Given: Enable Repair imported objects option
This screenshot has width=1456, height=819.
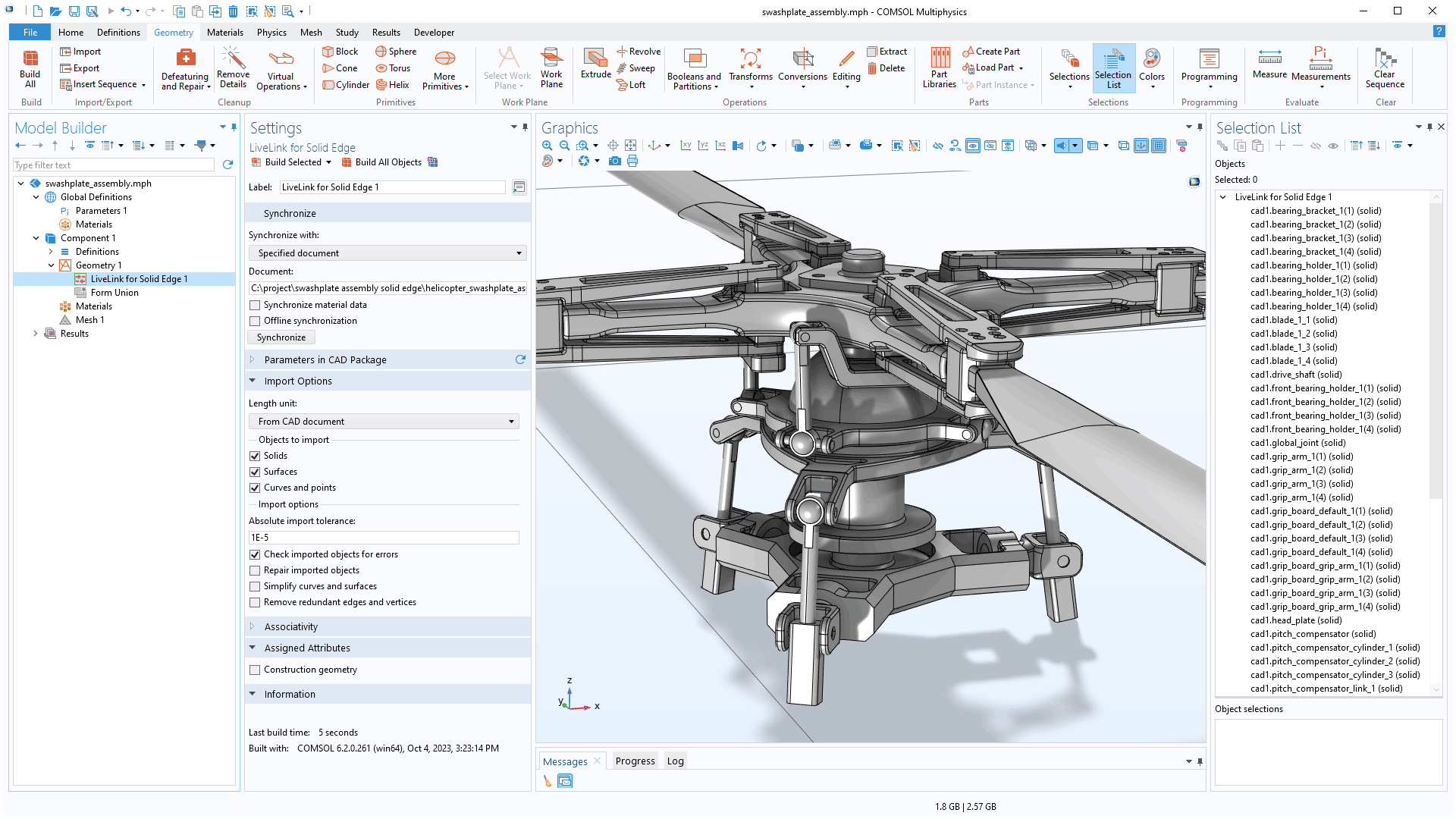Looking at the screenshot, I should (255, 570).
